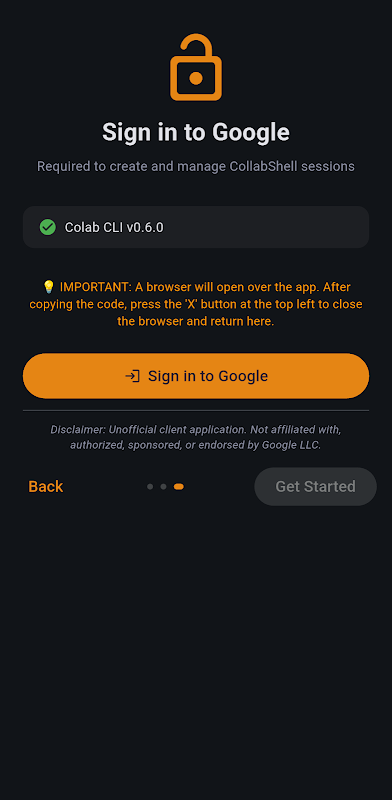
Task: Select the second page indicator dot
Action: click(x=163, y=487)
